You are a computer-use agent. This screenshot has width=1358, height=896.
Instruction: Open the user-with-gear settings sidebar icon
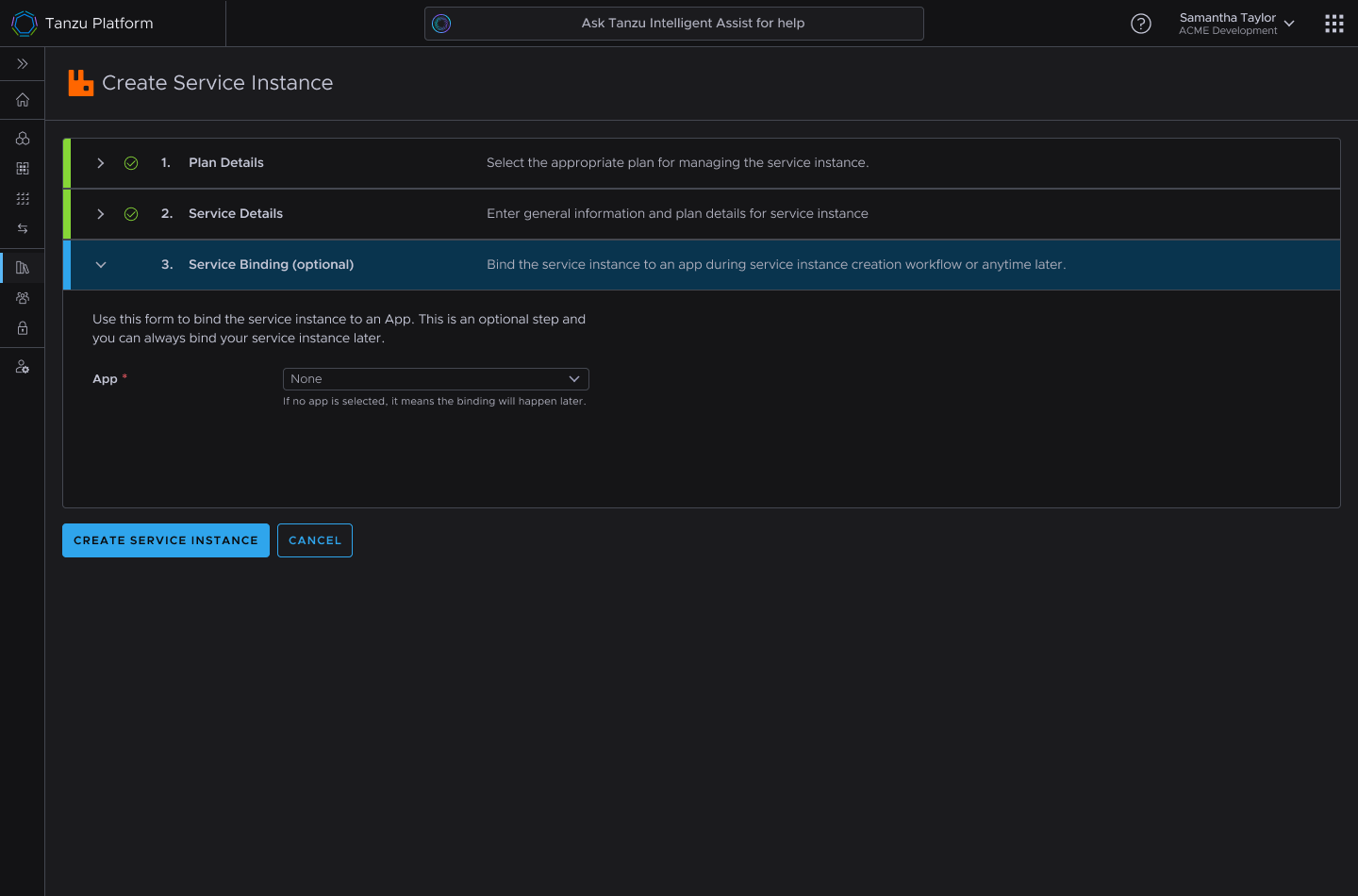point(23,367)
